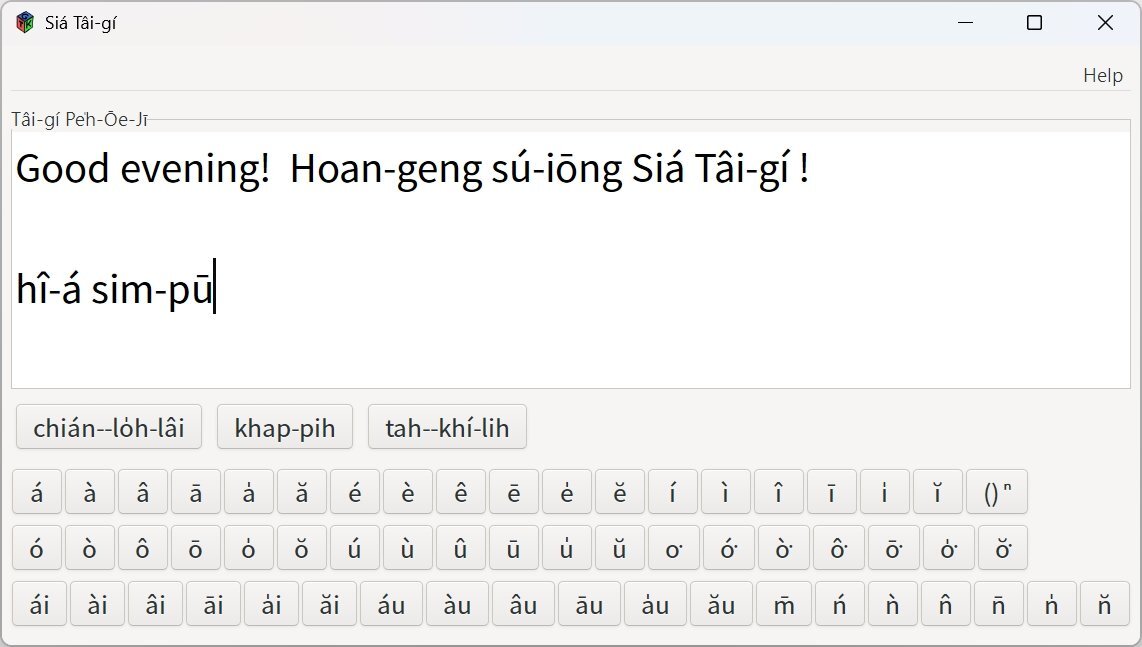The width and height of the screenshot is (1142, 647).
Task: Open the Help menu
Action: [x=1102, y=75]
